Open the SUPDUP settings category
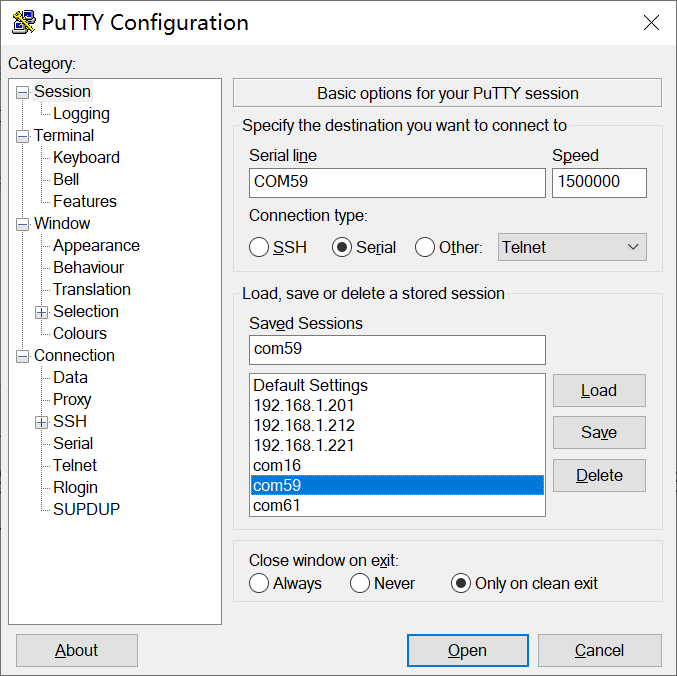This screenshot has height=676, width=677. 86,510
